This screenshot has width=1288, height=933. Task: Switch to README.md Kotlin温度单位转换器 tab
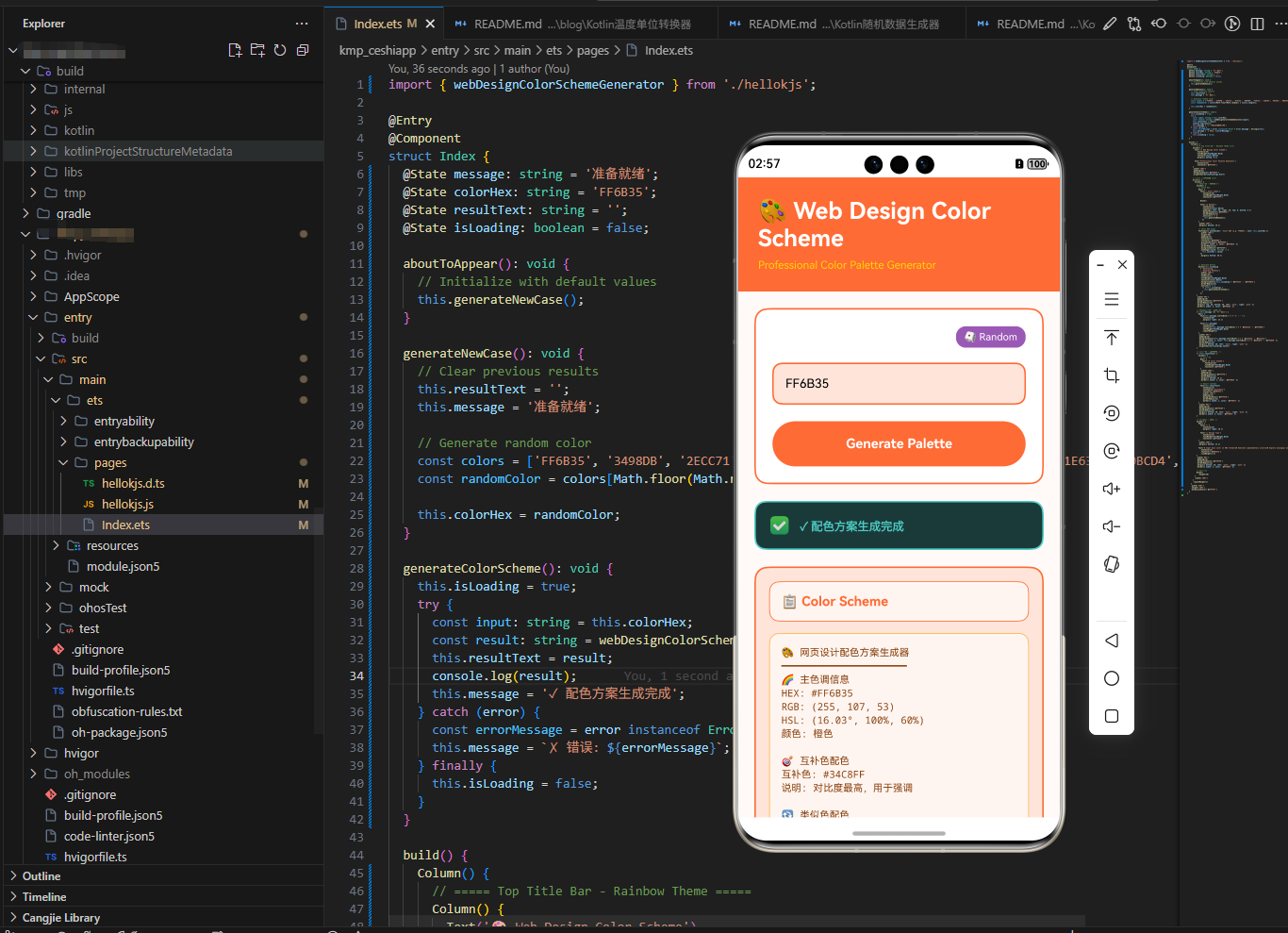coord(583,24)
